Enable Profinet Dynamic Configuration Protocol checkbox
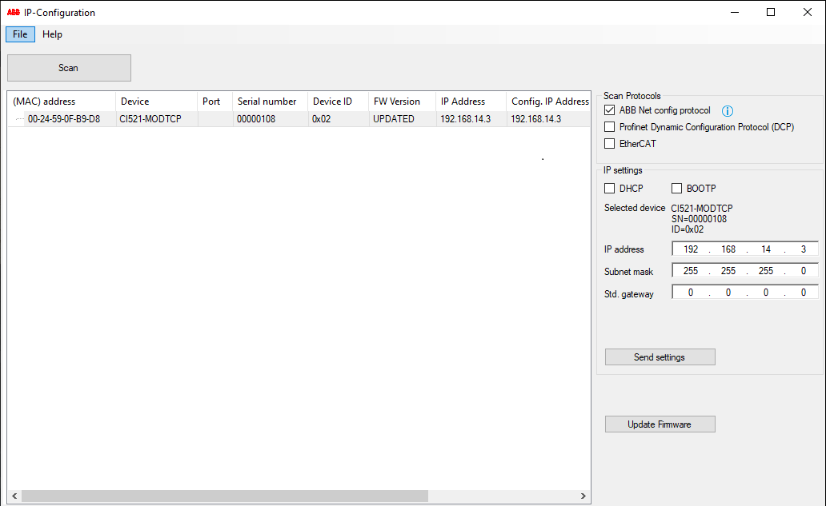The height and width of the screenshot is (506, 826). pos(610,127)
